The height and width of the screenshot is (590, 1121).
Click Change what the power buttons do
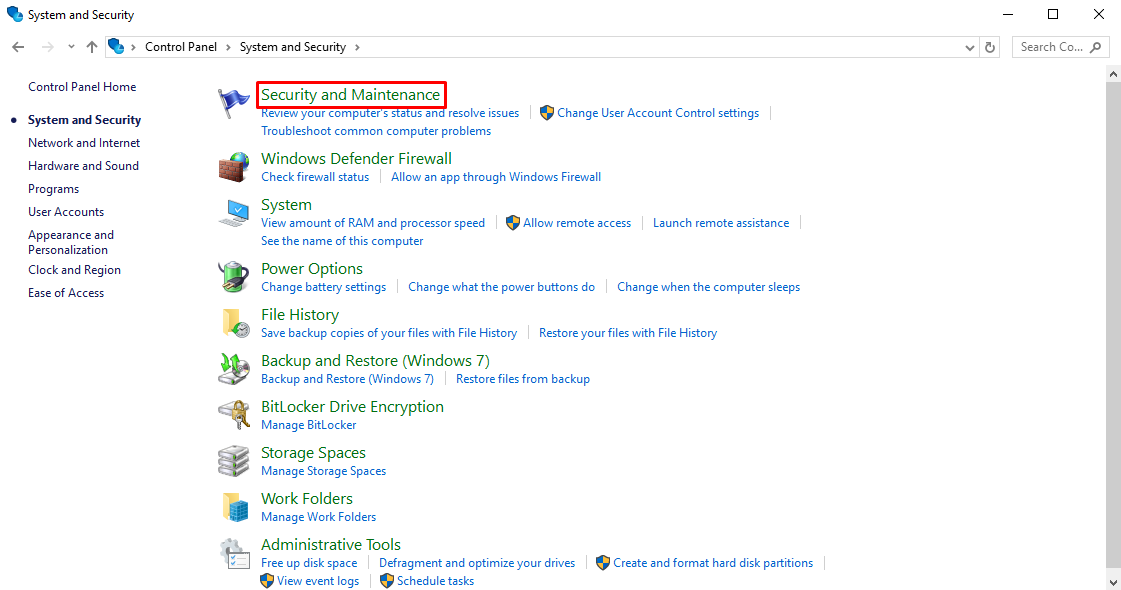(x=501, y=287)
